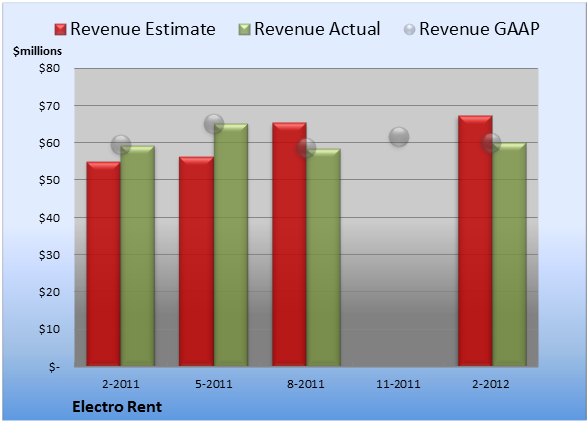Select the 'Revenue GAAP' legend label
Viewport: 588px width, 422px height.
point(479,29)
